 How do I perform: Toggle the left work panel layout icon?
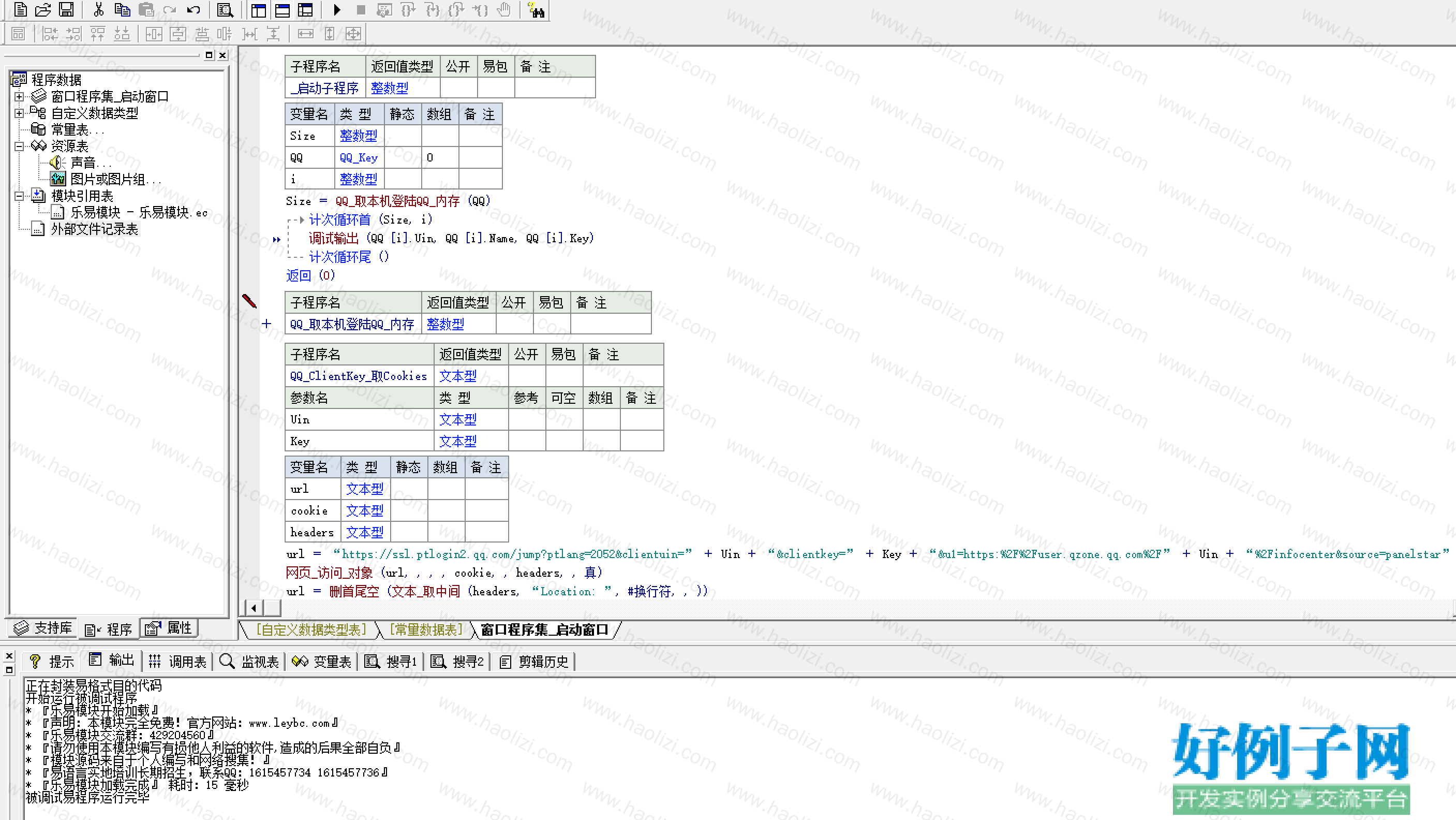pyautogui.click(x=258, y=10)
